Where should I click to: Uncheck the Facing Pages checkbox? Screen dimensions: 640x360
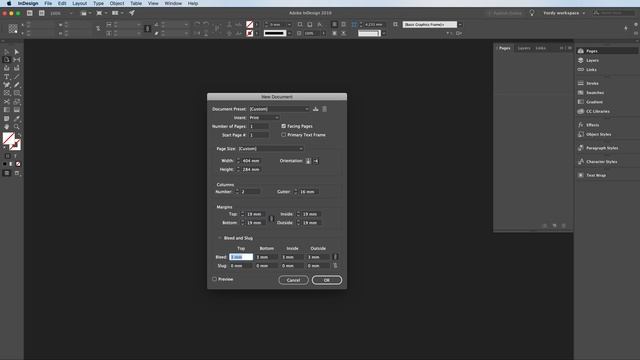click(284, 126)
